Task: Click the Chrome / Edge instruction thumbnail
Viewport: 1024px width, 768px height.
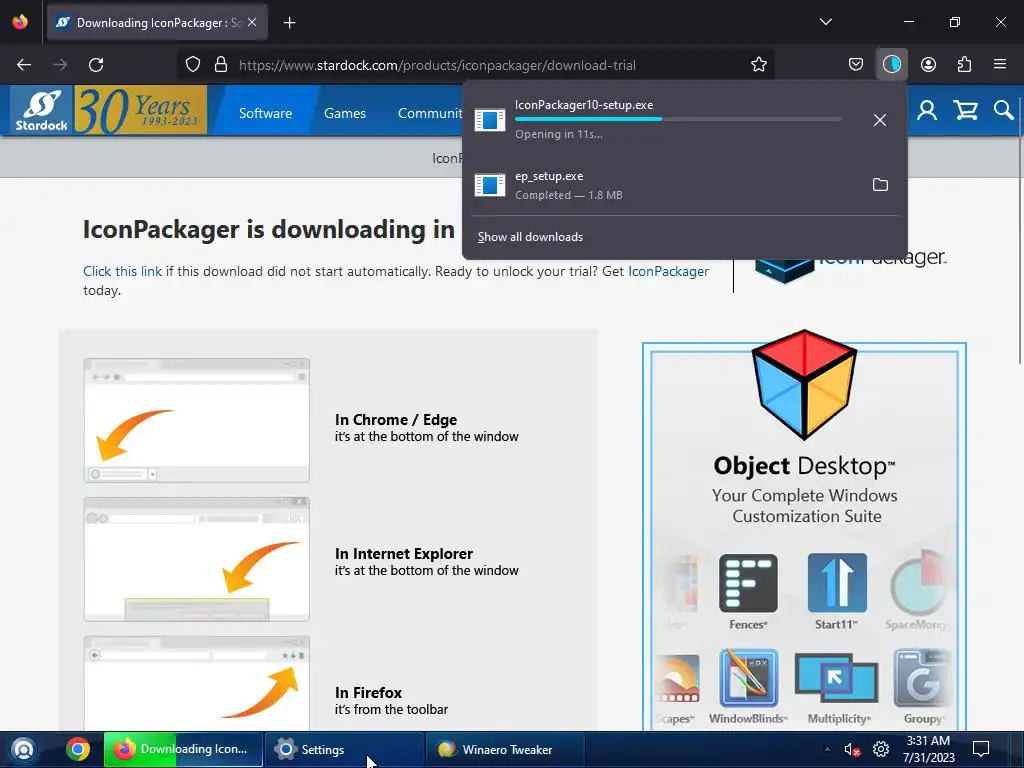Action: click(x=197, y=420)
